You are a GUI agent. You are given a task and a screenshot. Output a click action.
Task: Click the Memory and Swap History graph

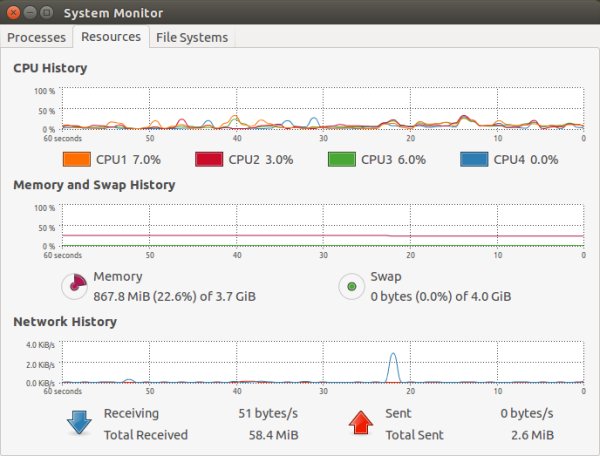click(x=322, y=226)
